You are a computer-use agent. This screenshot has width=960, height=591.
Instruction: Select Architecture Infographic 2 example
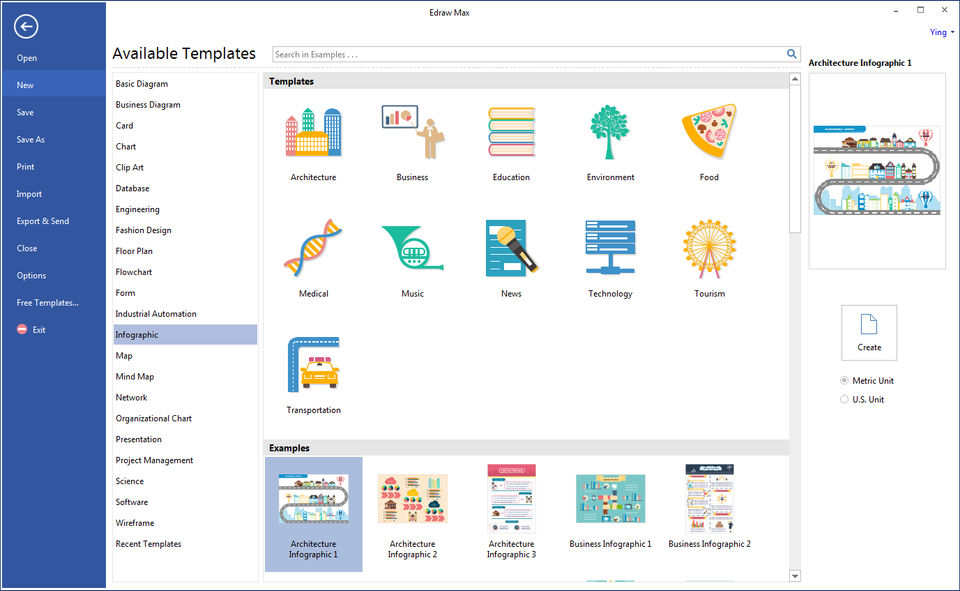point(413,514)
